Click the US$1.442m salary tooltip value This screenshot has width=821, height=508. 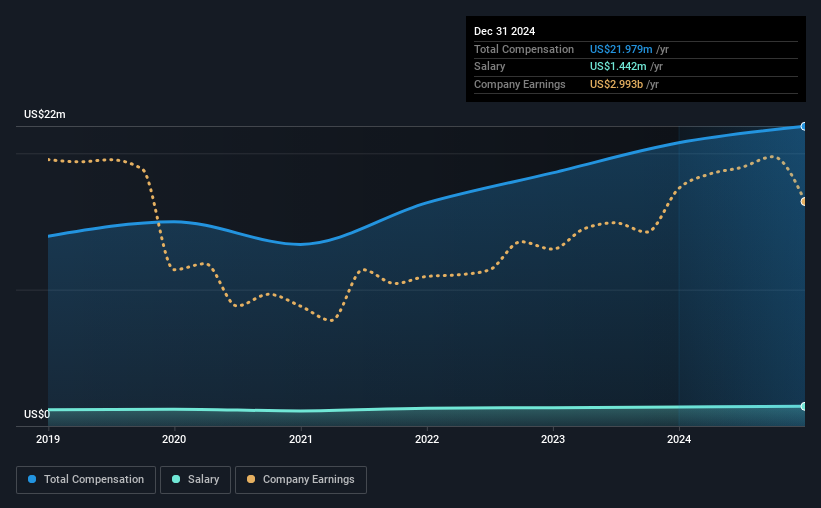pyautogui.click(x=618, y=67)
